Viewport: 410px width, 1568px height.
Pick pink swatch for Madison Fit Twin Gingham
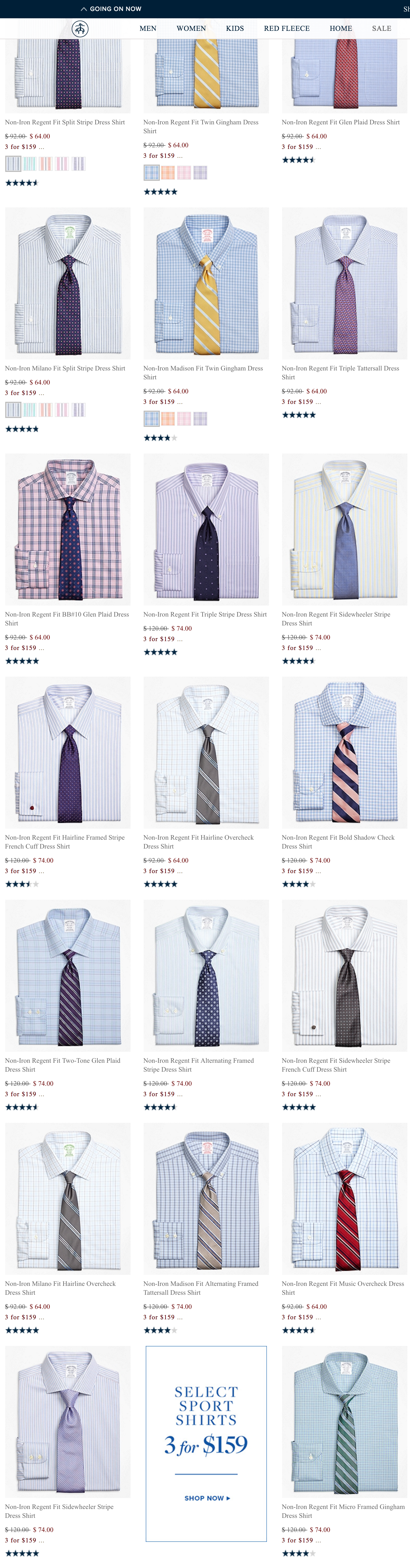coord(184,419)
